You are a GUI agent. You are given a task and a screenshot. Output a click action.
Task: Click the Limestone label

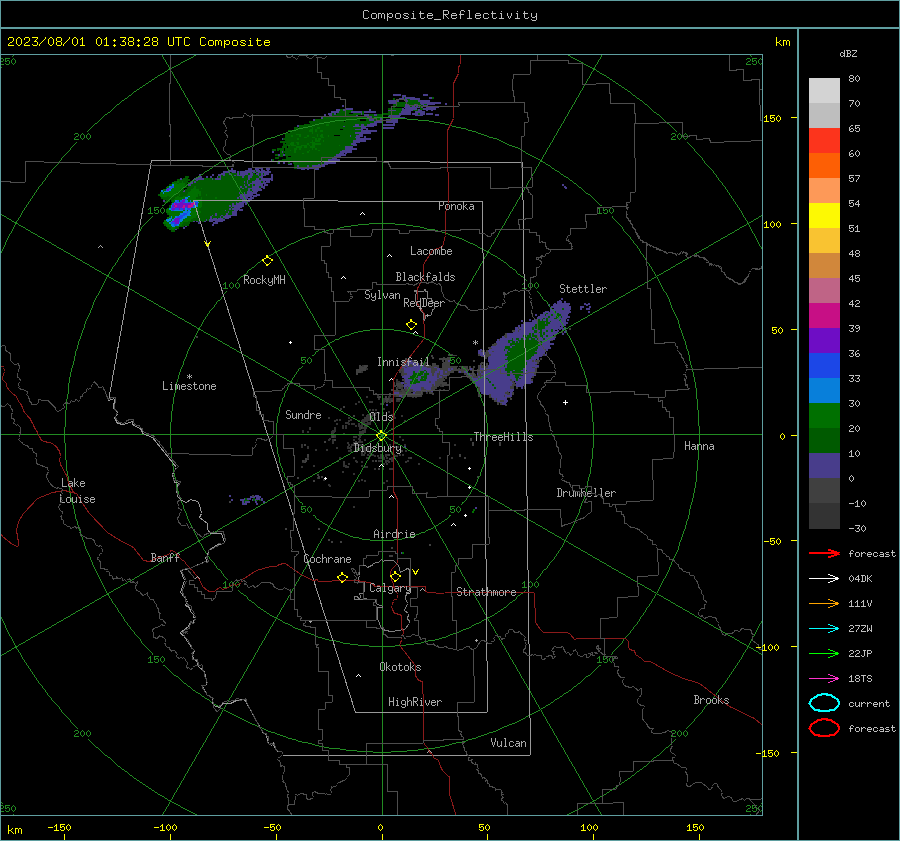[189, 386]
